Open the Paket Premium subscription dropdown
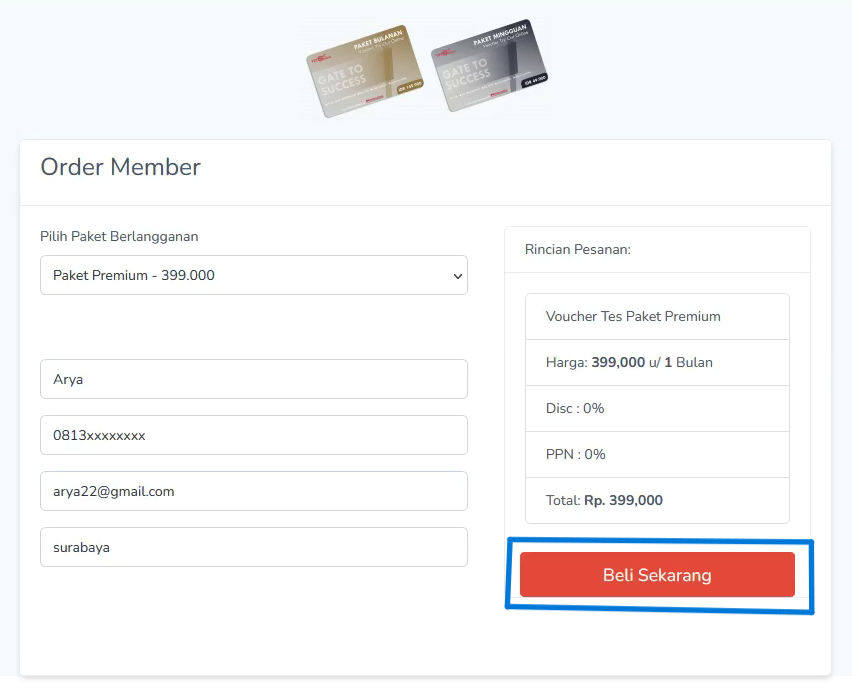 tap(253, 275)
